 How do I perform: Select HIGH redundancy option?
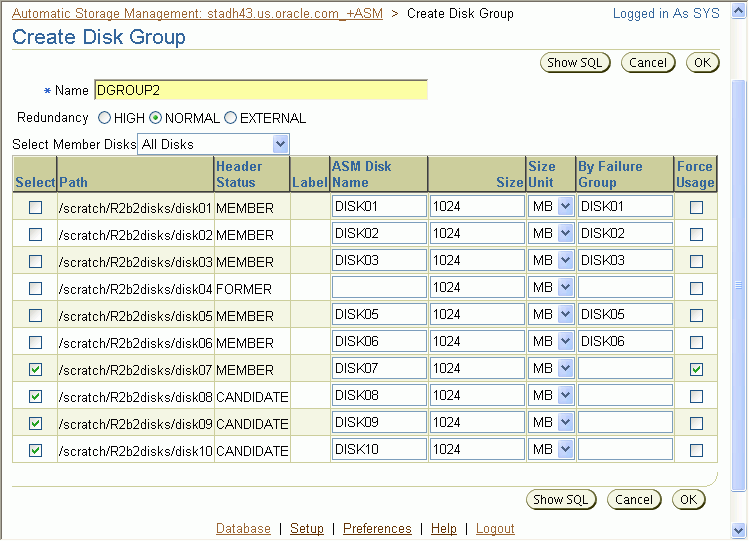tap(105, 118)
